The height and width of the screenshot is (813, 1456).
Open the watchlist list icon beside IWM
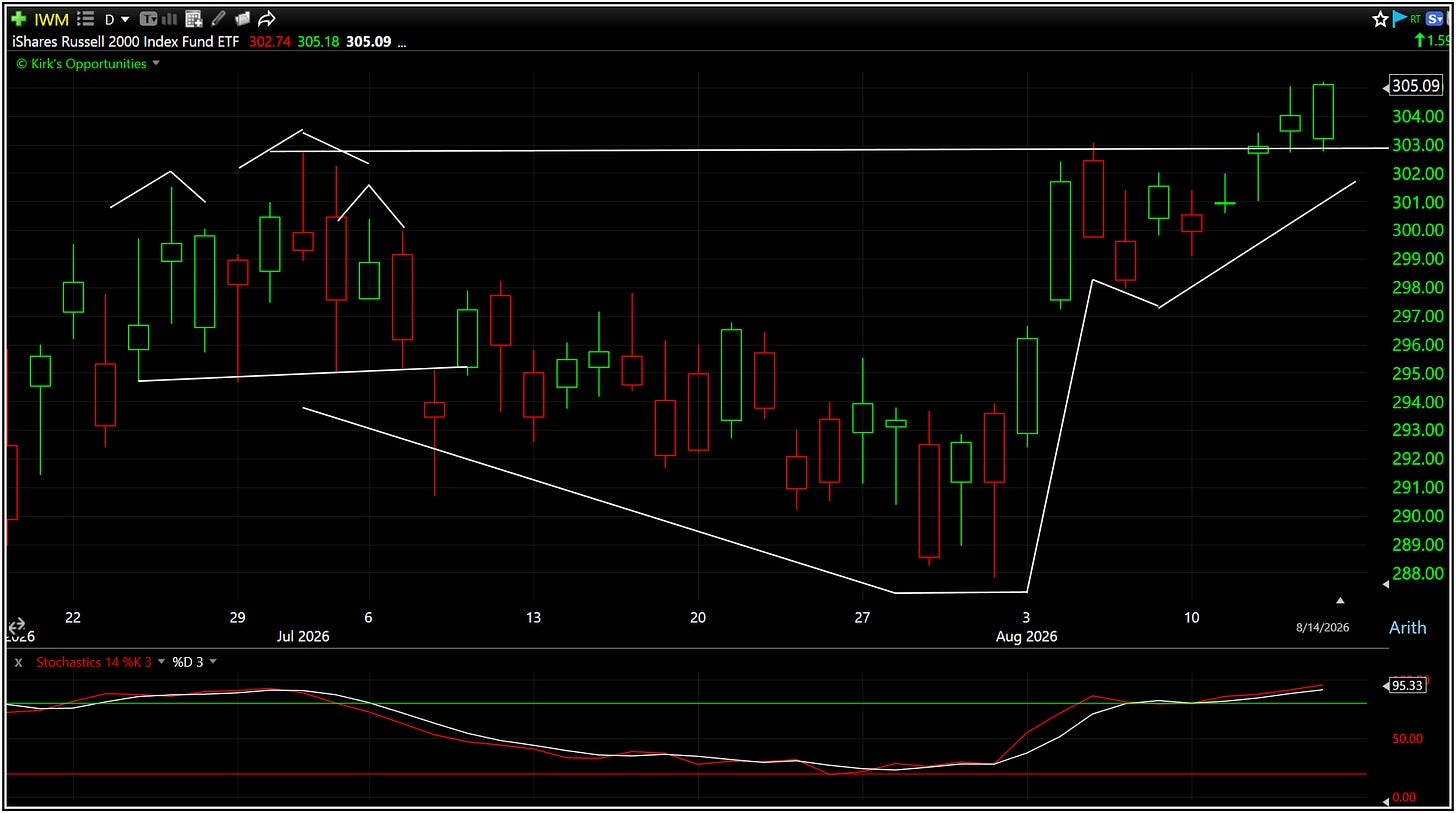[x=86, y=19]
